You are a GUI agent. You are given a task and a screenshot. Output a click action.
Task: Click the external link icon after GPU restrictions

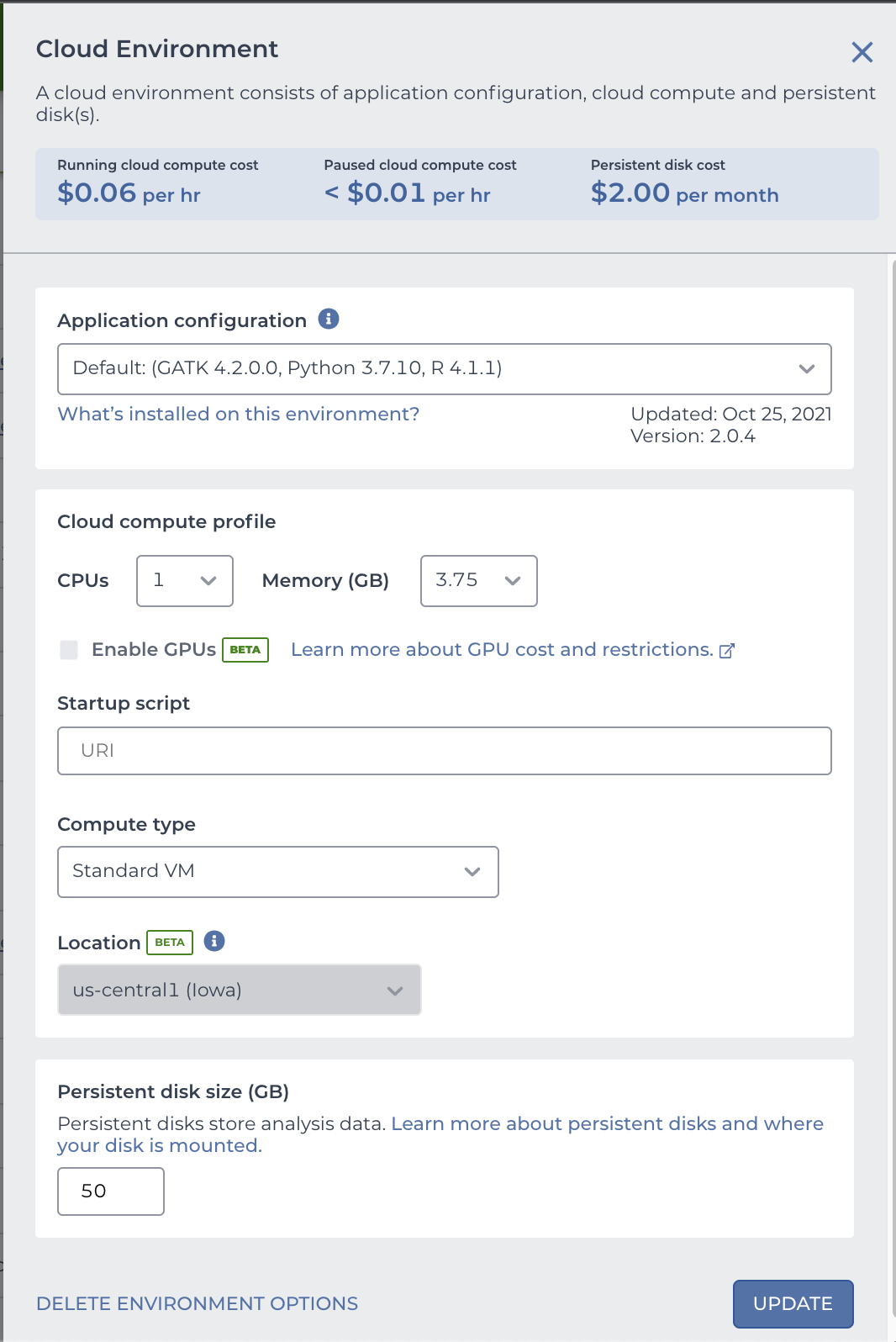tap(727, 650)
